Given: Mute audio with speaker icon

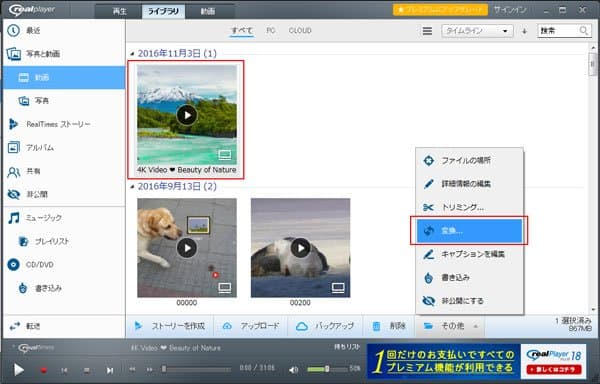Looking at the screenshot, I should [x=293, y=369].
